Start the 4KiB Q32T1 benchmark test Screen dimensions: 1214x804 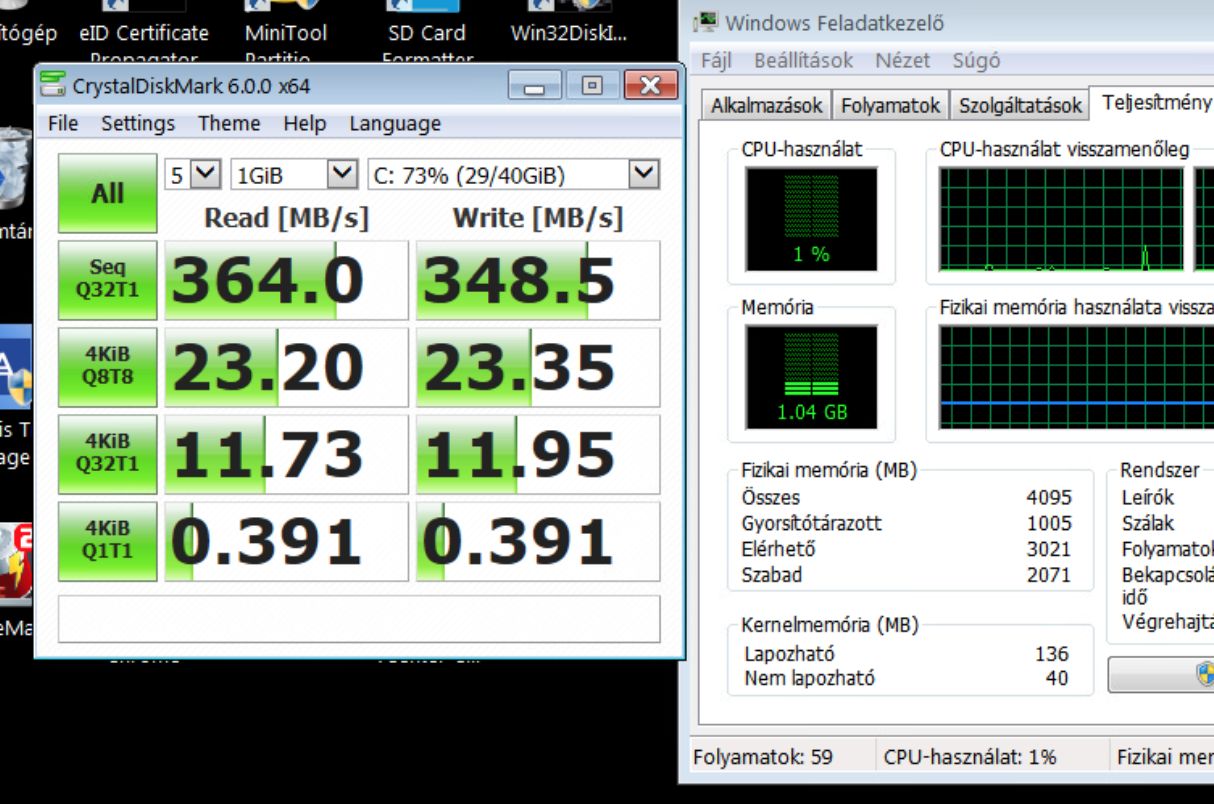[107, 454]
